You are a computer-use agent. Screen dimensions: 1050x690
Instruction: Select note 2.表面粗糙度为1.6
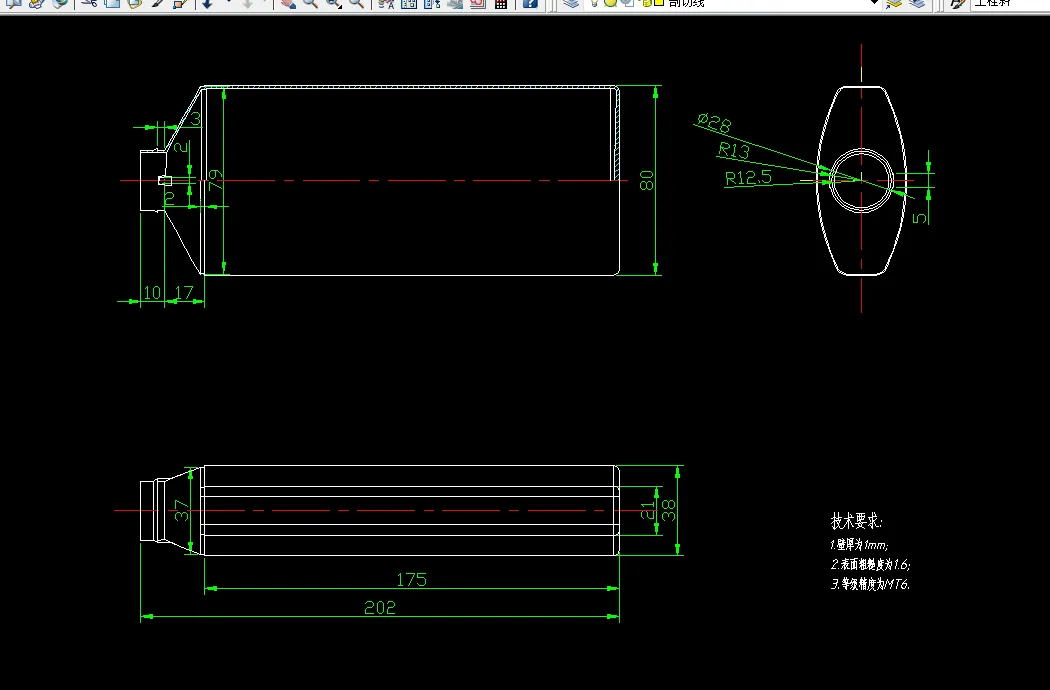[x=871, y=564]
